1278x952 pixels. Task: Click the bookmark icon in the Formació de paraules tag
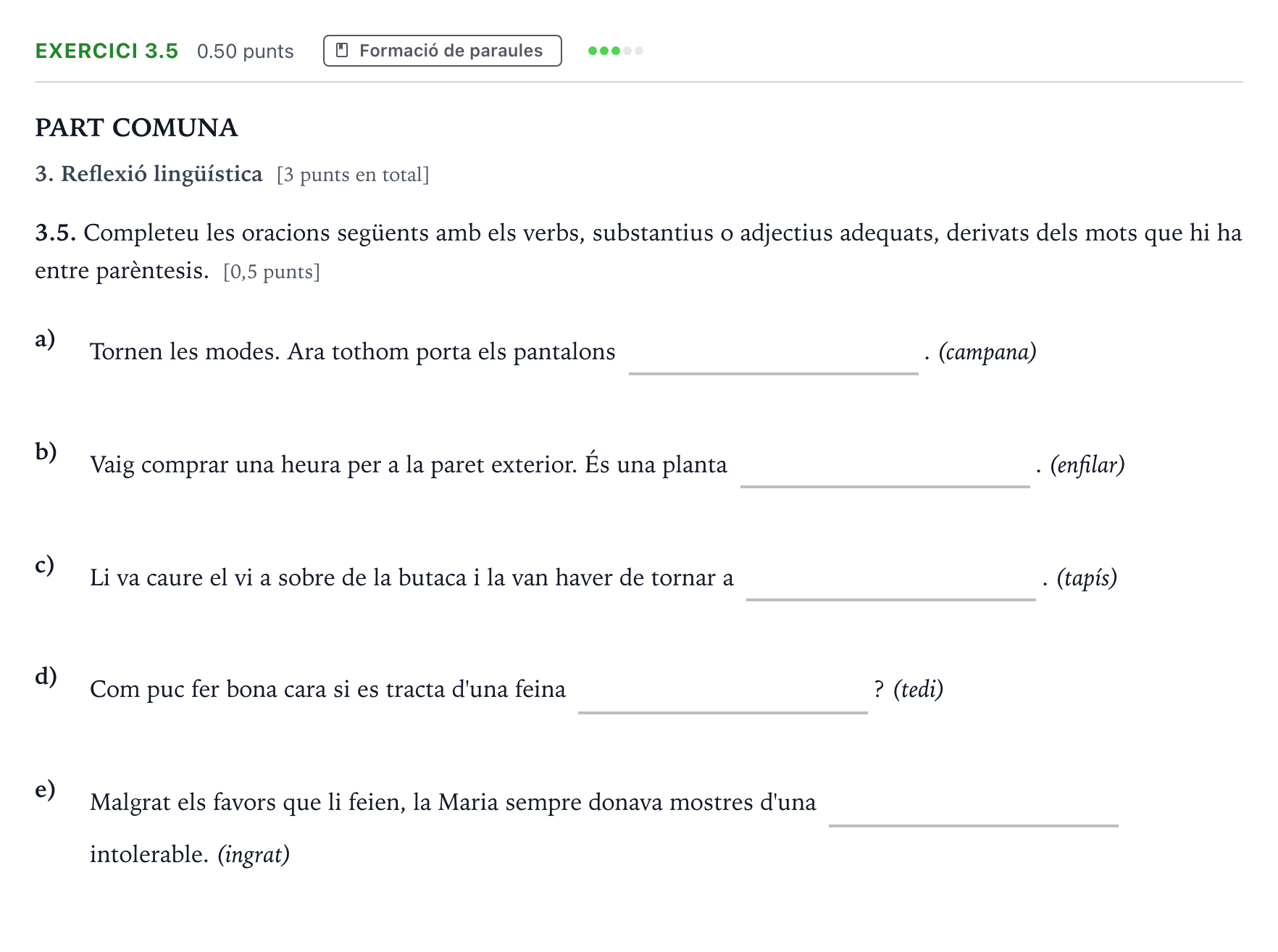click(343, 51)
